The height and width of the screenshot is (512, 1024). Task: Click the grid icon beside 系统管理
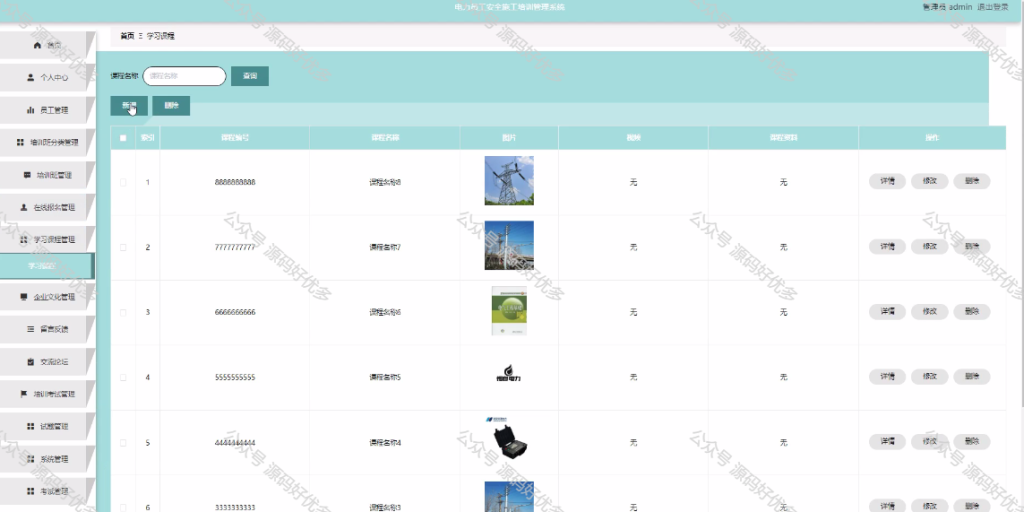click(x=30, y=458)
